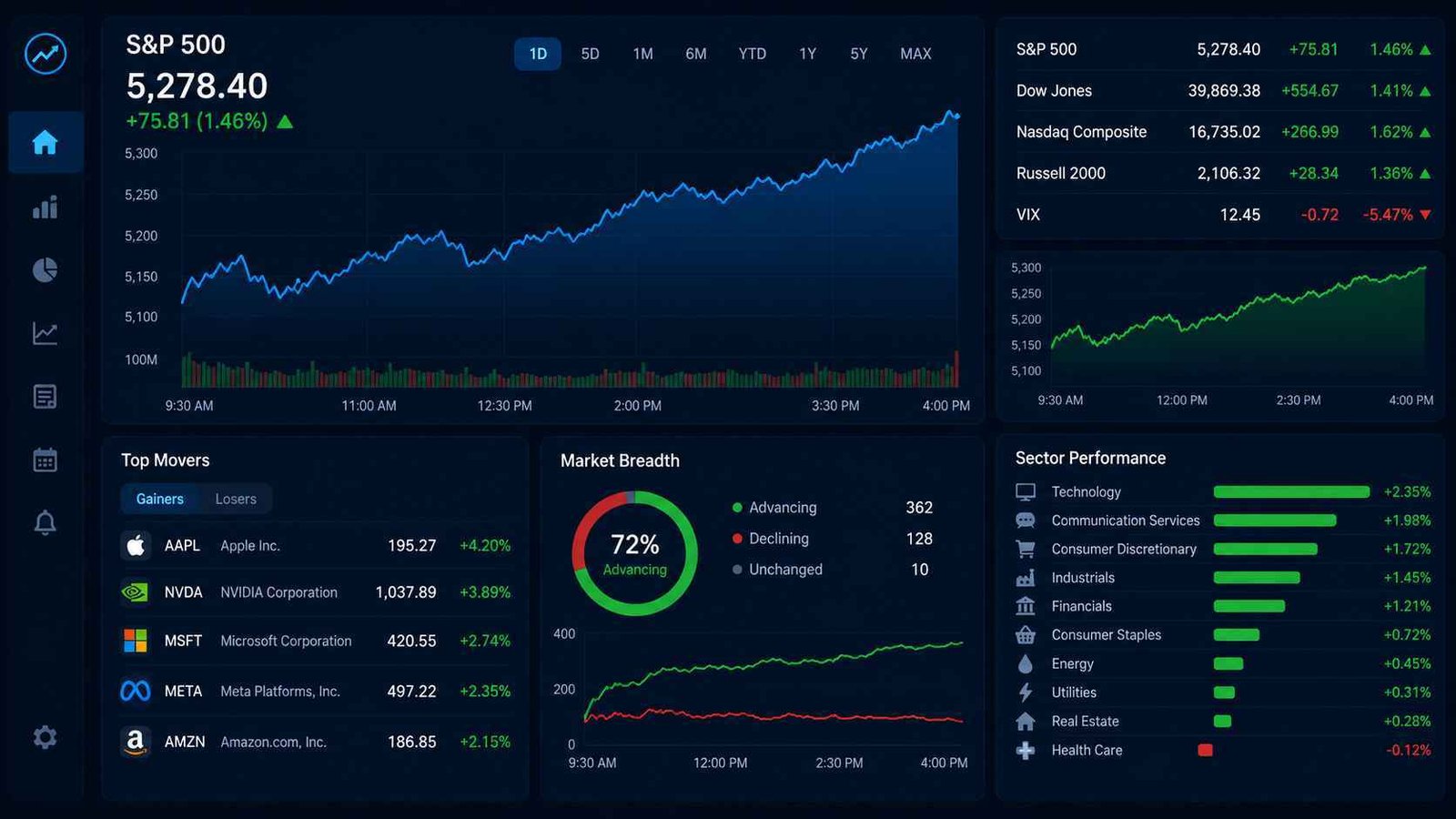1456x819 pixels.
Task: Click the Sector Performance heading
Action: pyautogui.click(x=1090, y=458)
